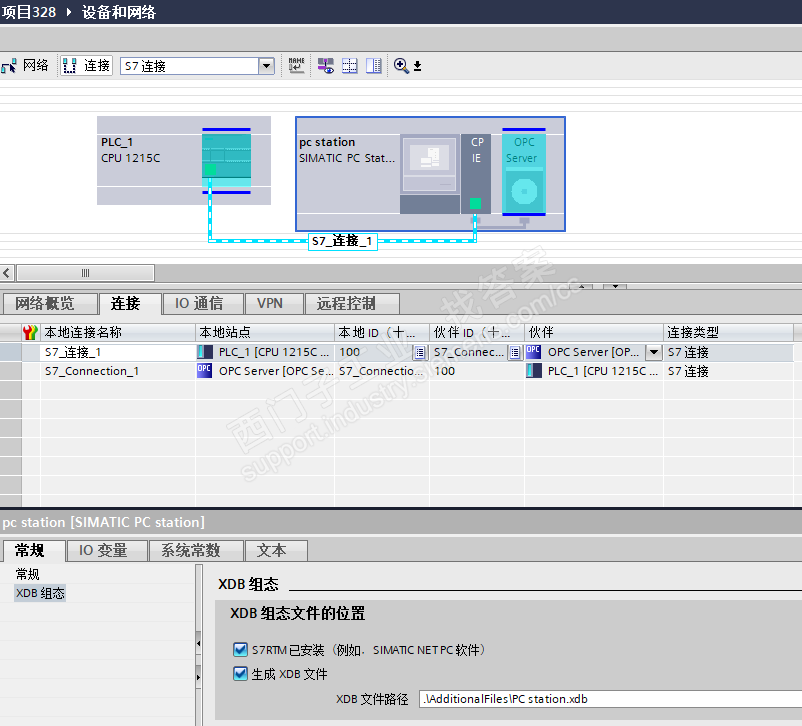Click the list button in the local ID 100 cell
Screen dimensions: 802x726
[420, 353]
